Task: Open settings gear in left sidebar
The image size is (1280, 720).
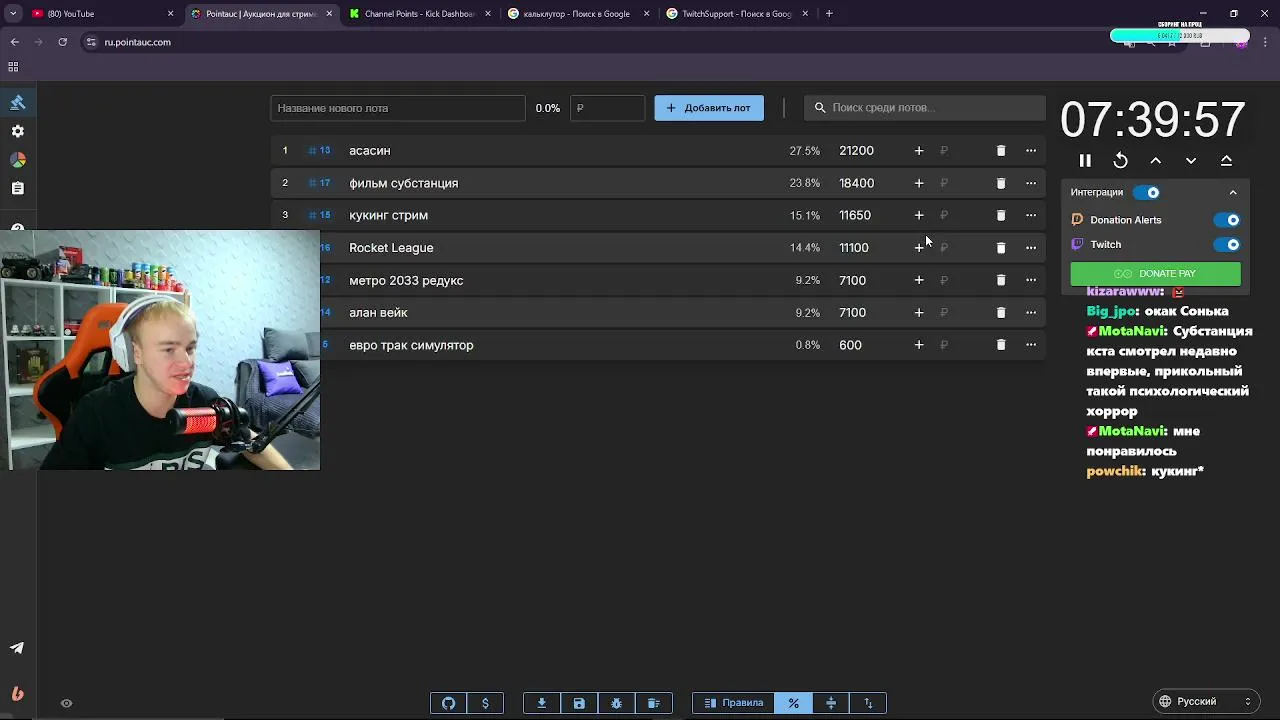Action: coord(17,131)
